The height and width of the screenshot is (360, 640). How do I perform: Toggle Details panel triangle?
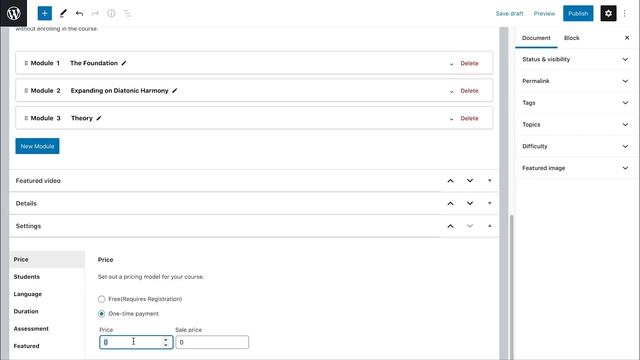[x=489, y=203]
